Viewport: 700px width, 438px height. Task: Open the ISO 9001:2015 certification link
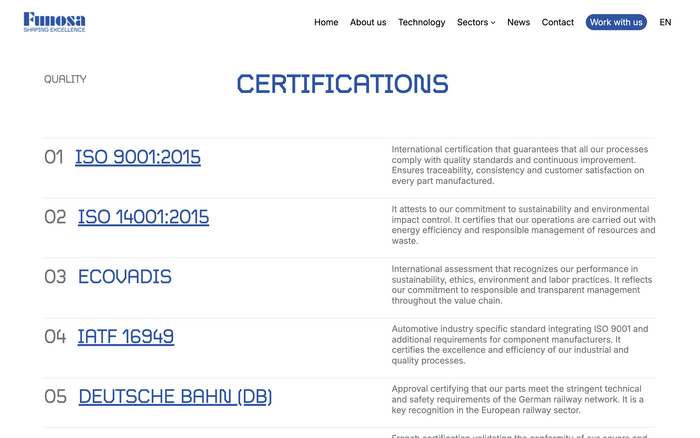[x=137, y=157]
